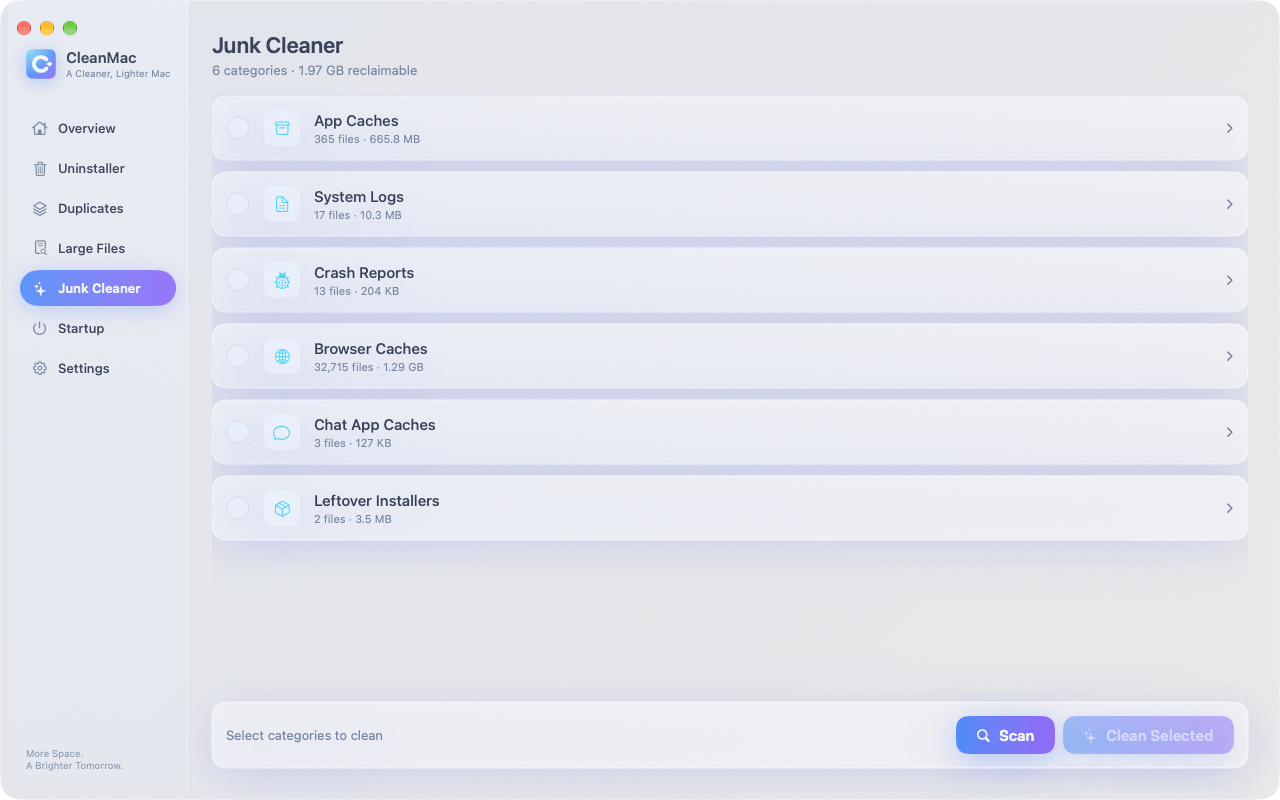
Task: Click the Startup power icon in sidebar
Action: pos(40,328)
